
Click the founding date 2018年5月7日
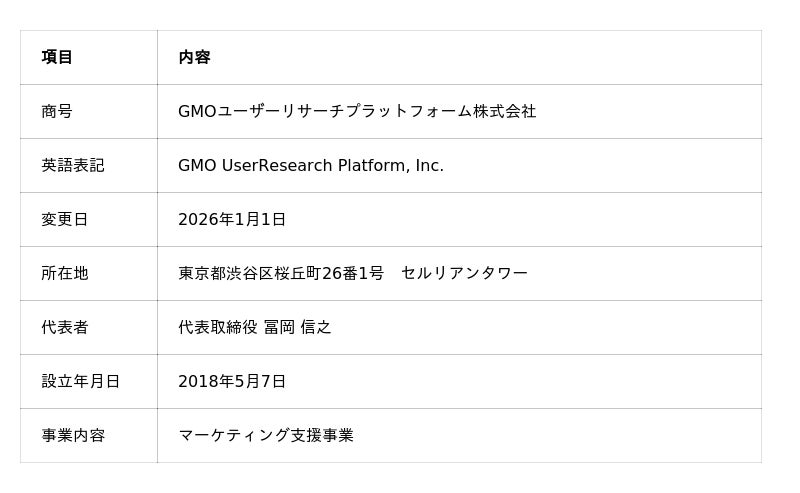pos(232,382)
